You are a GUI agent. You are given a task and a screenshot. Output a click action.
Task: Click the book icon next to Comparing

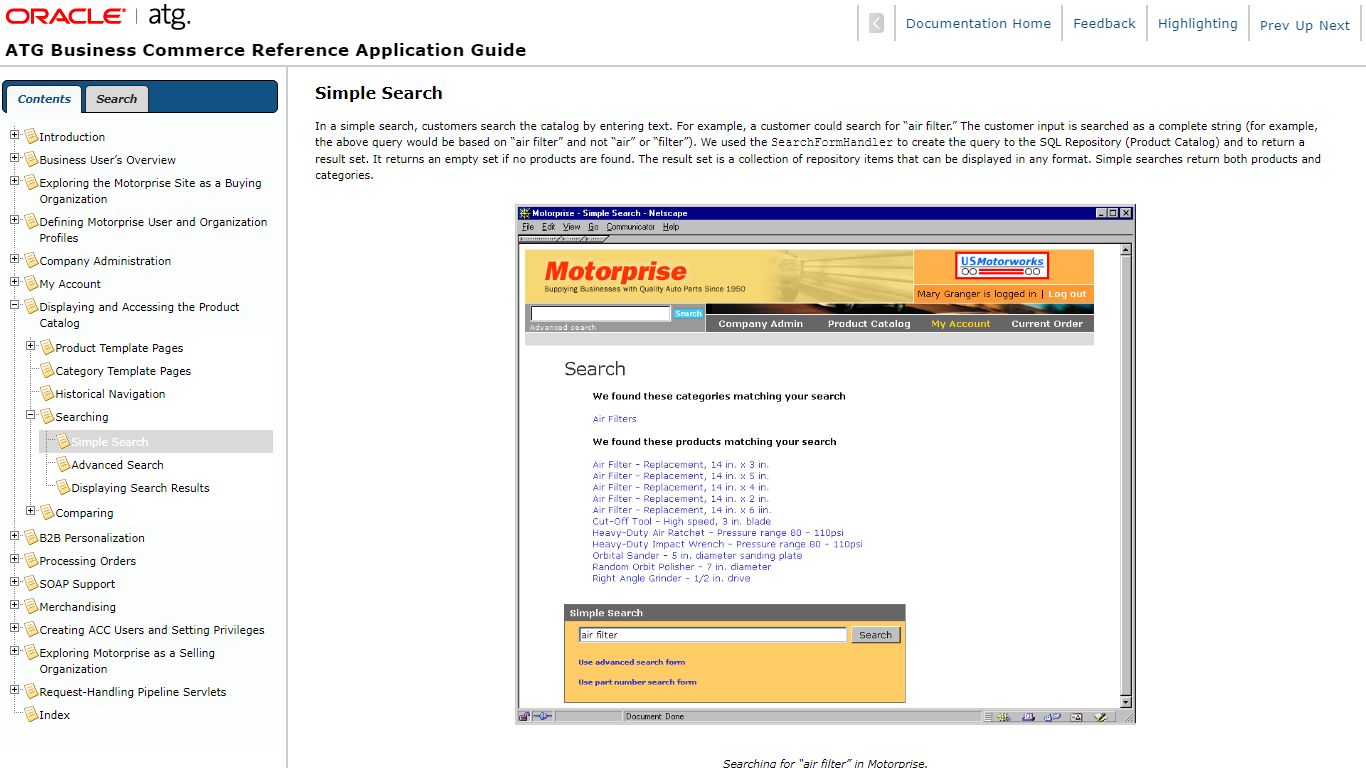47,512
